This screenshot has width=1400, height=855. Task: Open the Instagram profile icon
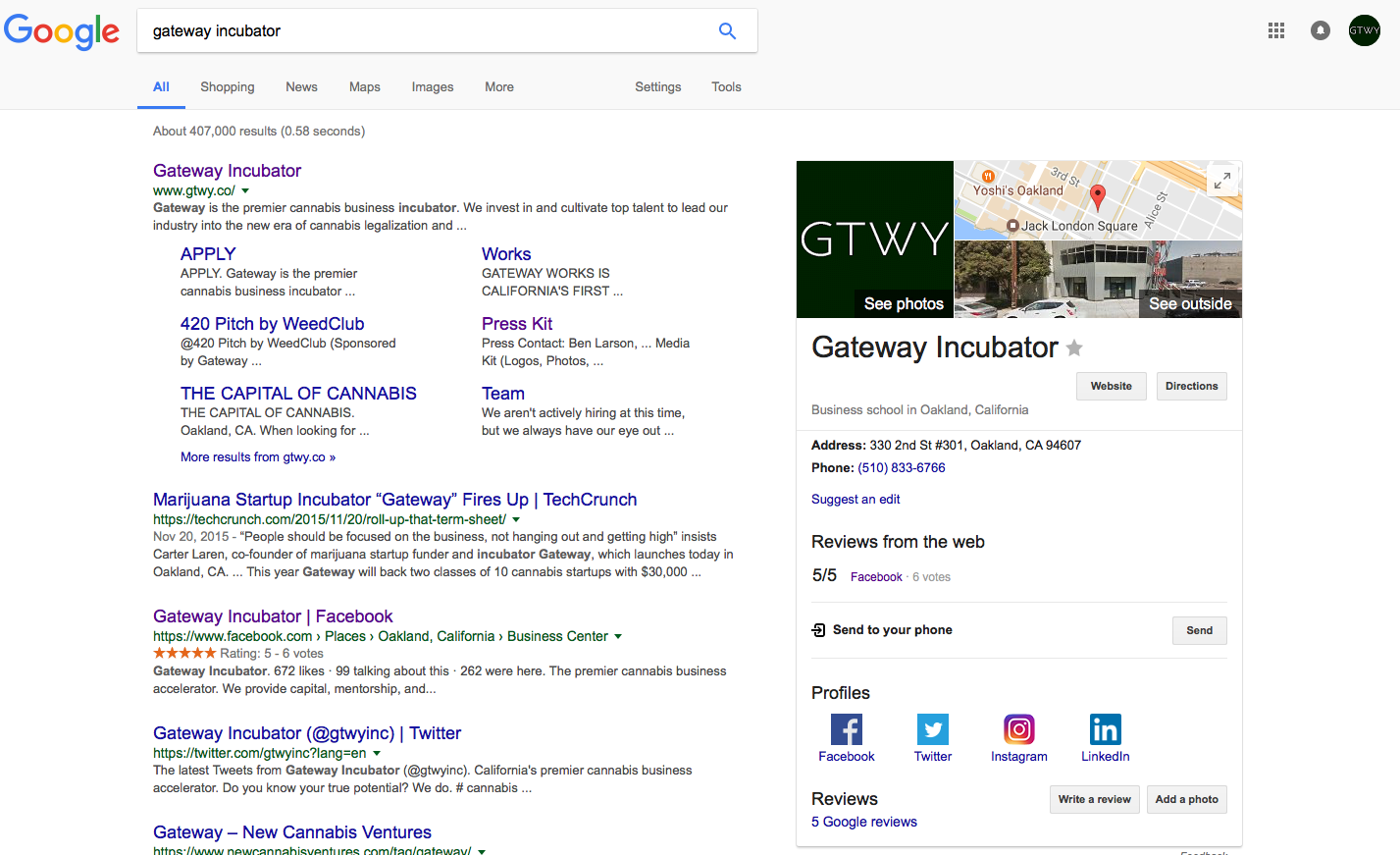1019,729
